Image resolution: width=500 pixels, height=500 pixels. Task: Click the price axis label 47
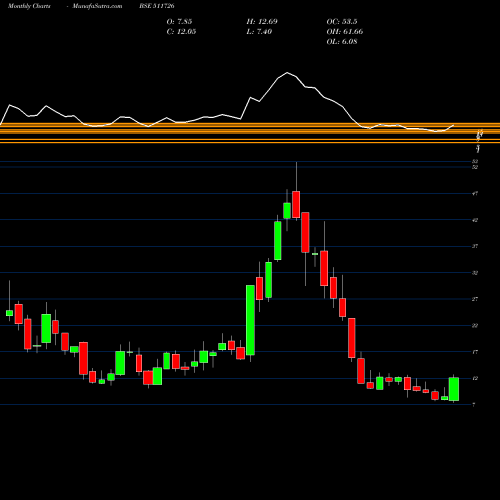coord(475,193)
